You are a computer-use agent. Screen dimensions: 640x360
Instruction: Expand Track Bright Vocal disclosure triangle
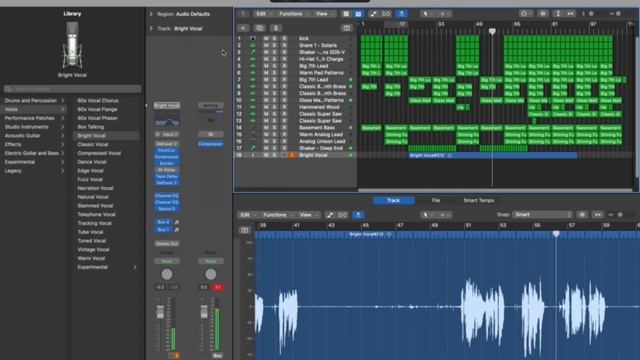[151, 29]
